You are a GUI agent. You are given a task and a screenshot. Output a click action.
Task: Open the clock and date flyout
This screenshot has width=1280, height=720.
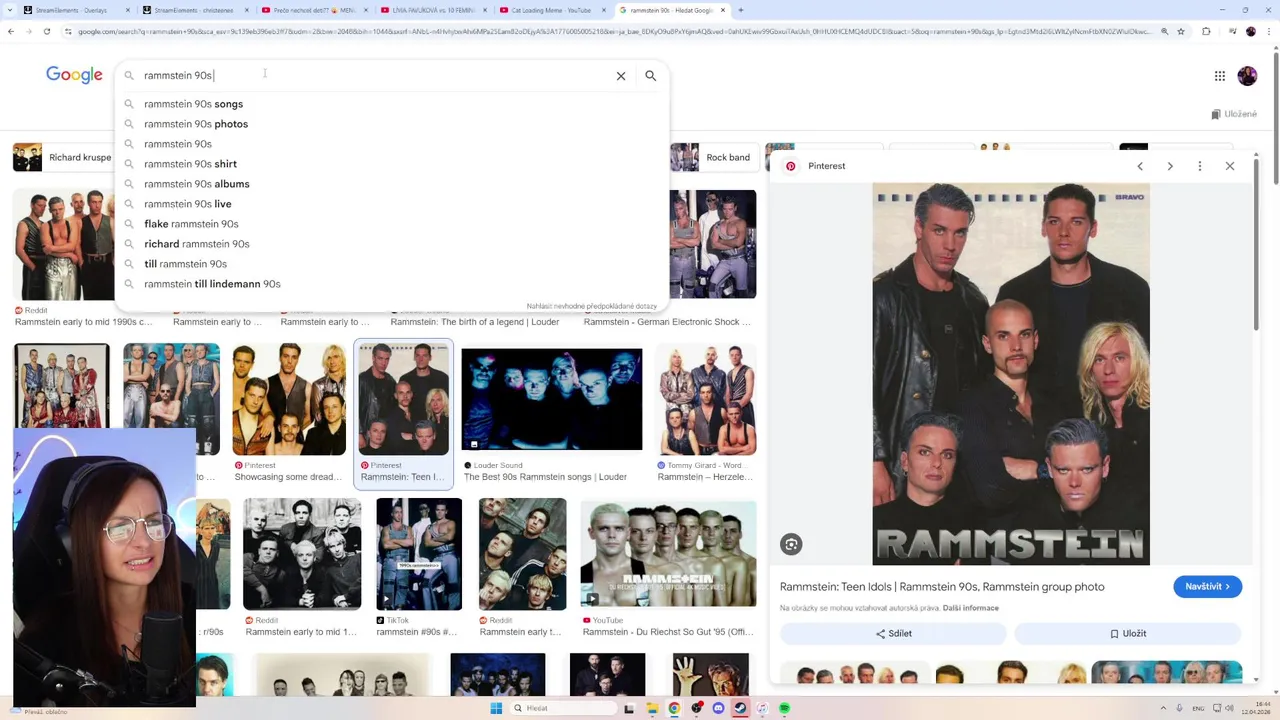1256,708
